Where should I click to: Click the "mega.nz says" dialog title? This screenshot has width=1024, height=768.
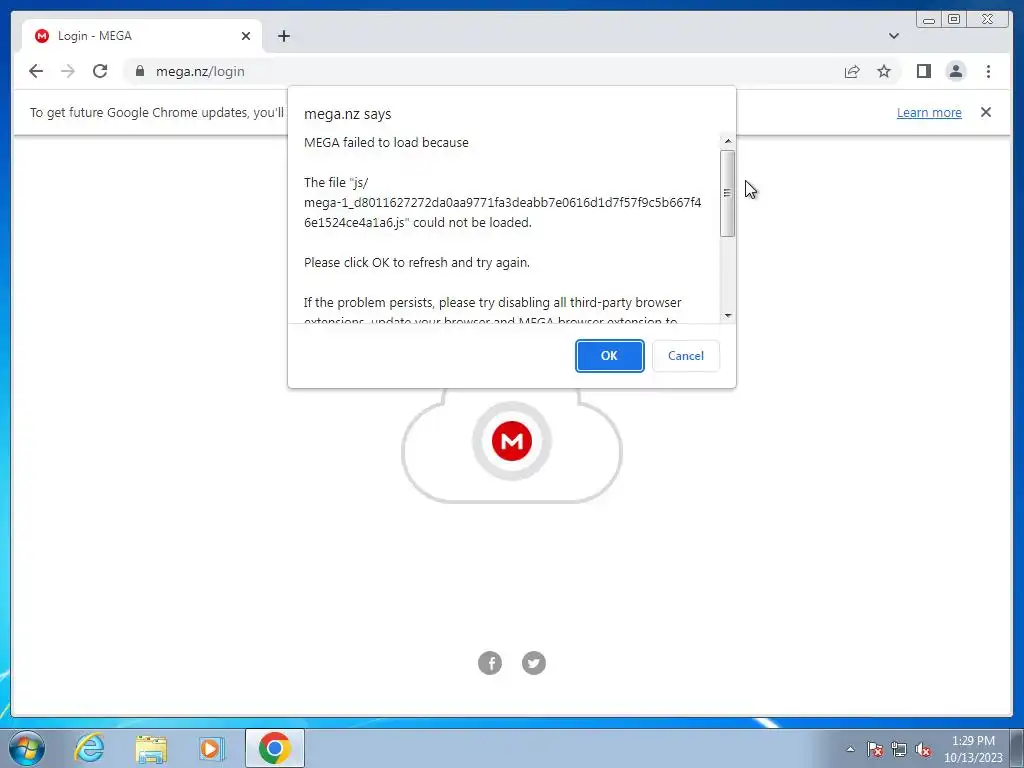click(x=347, y=114)
